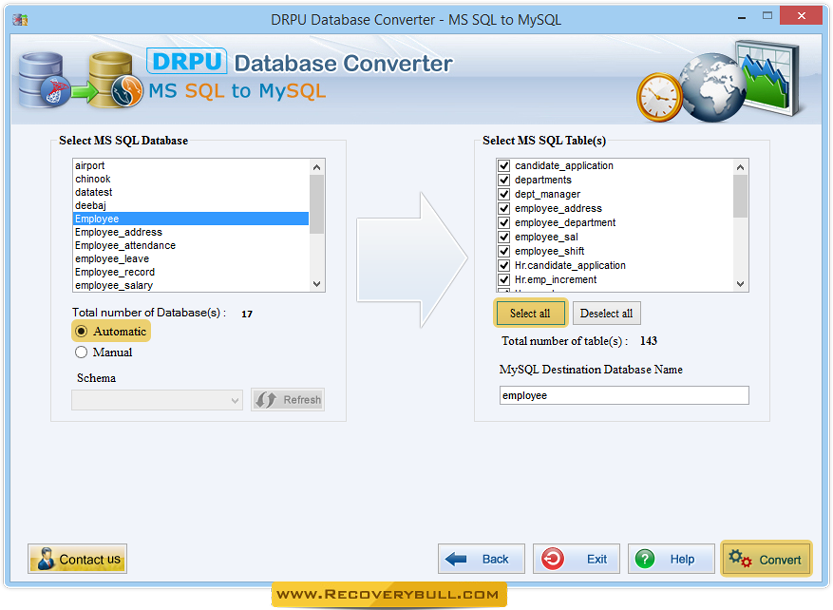Viewport: 833px width, 610px height.
Task: Select Employee_record database
Action: click(x=191, y=272)
